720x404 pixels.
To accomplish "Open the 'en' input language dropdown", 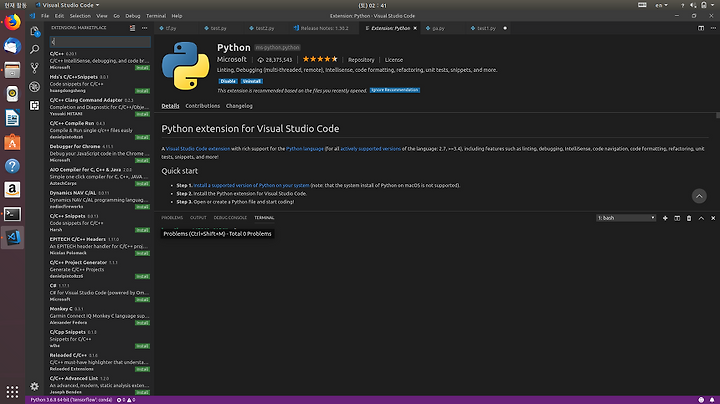I will pos(661,5).
